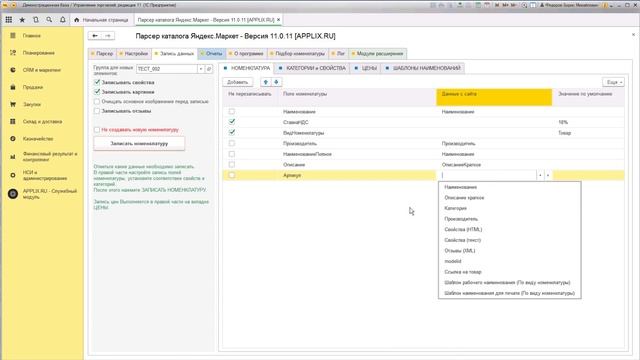Go back with left arrow button
Viewport: 640px width, 360px height.
coord(95,36)
